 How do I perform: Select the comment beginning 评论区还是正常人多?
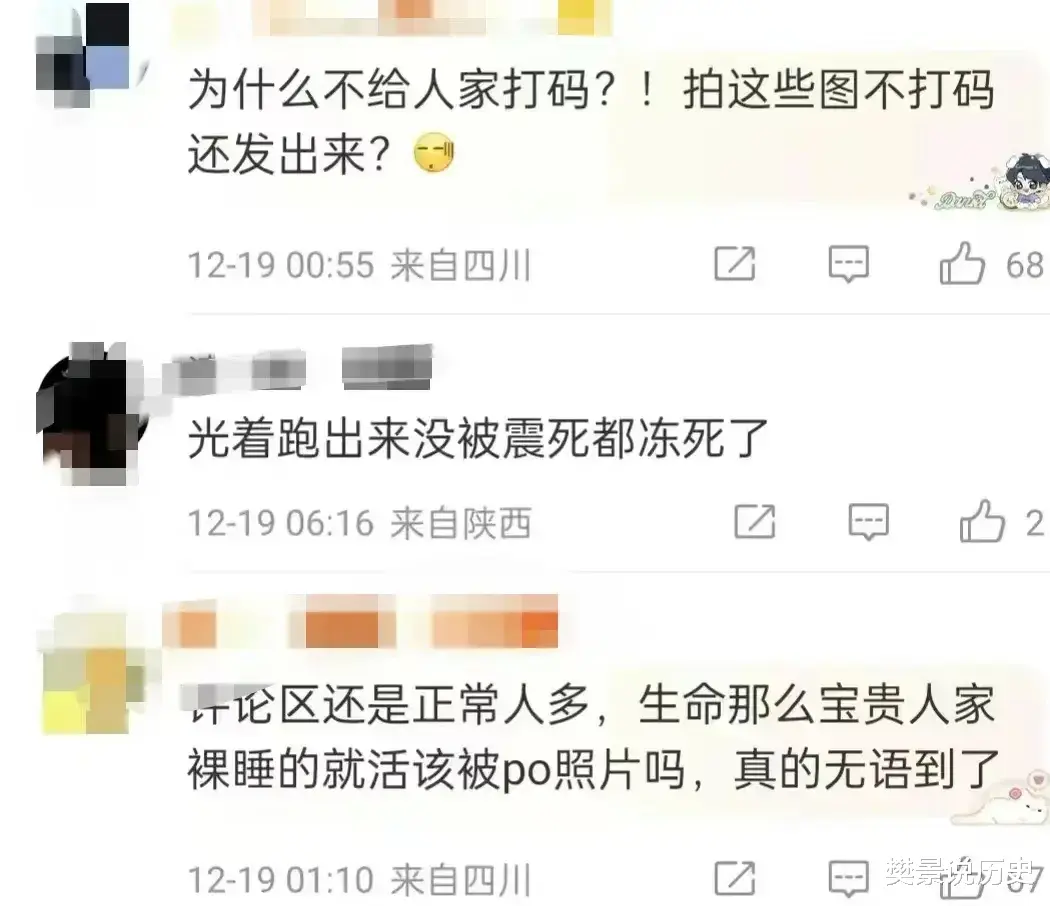tap(593, 737)
